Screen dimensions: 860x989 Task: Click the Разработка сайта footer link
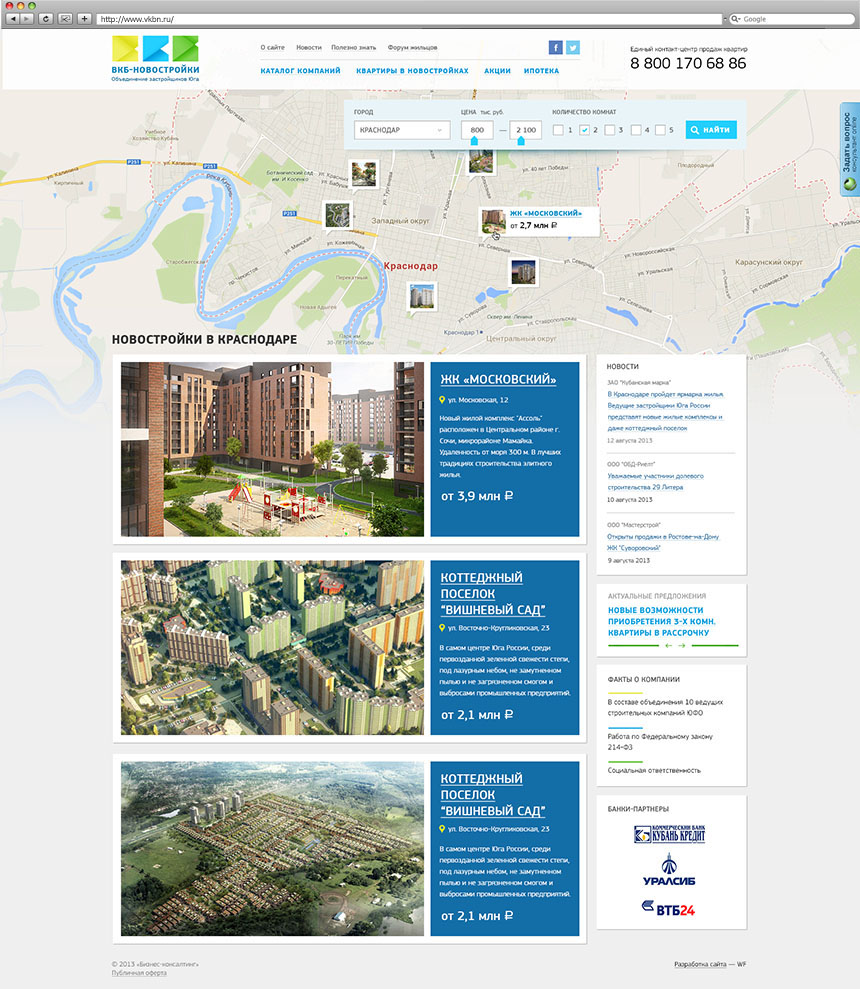[x=700, y=964]
